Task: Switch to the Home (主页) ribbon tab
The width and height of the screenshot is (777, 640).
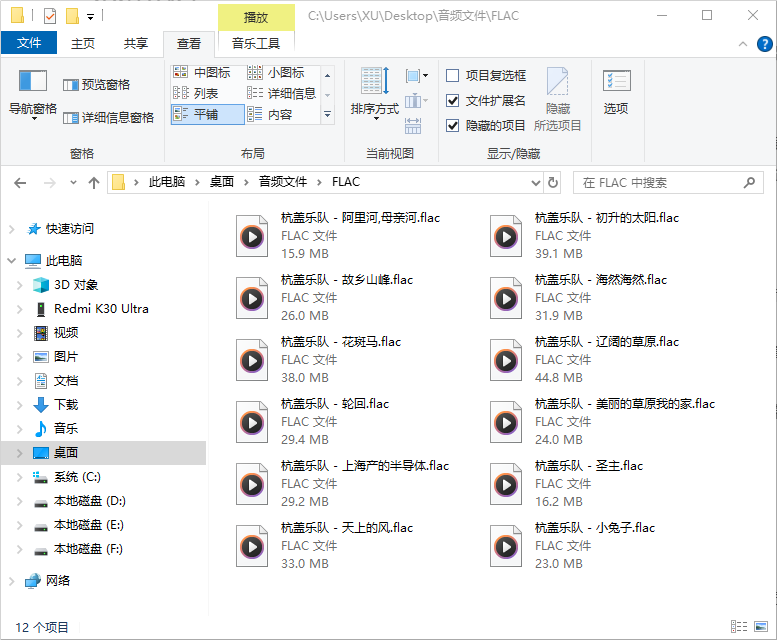Action: 83,44
